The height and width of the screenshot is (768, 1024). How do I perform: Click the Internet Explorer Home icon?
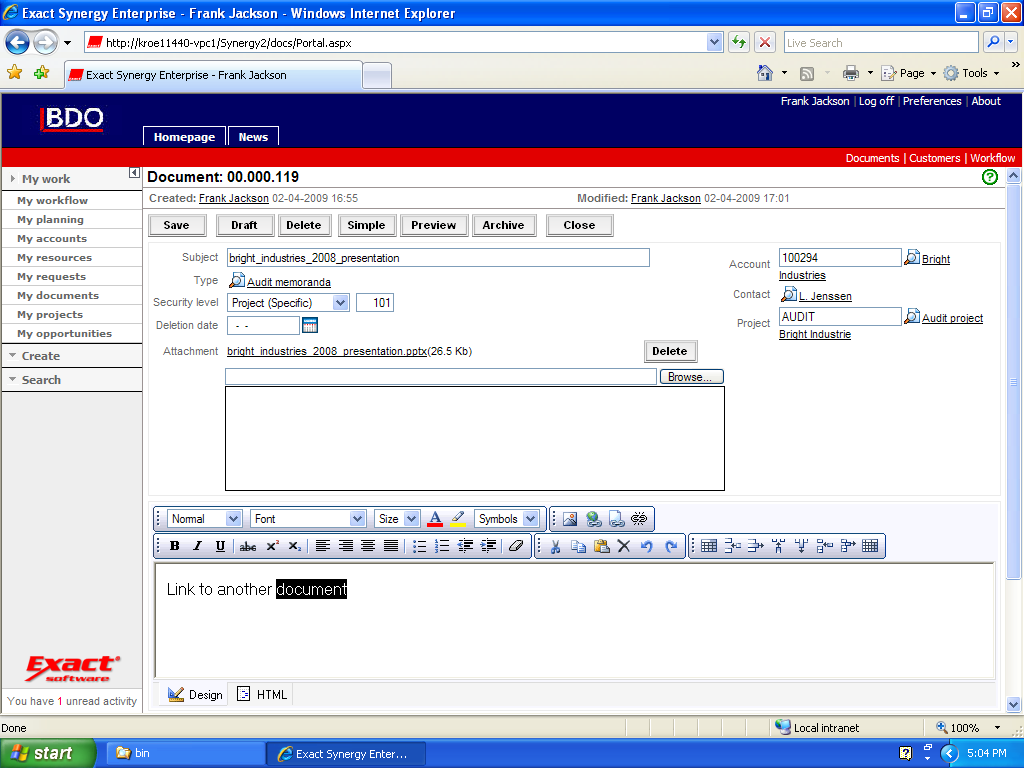[x=765, y=72]
